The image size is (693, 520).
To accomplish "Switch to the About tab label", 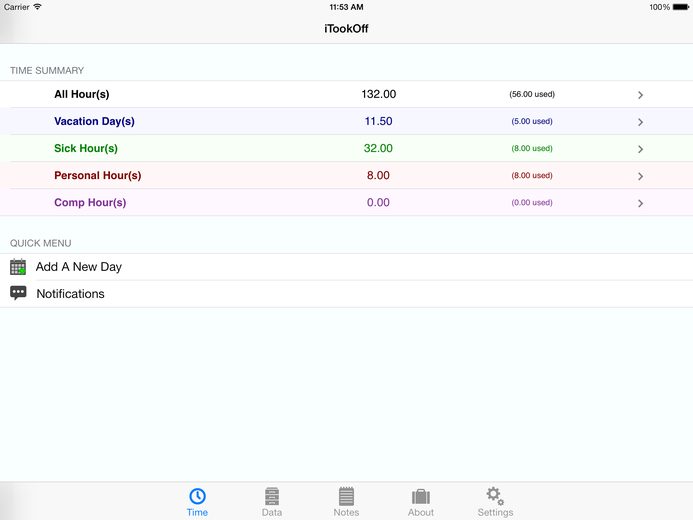I will click(x=421, y=512).
